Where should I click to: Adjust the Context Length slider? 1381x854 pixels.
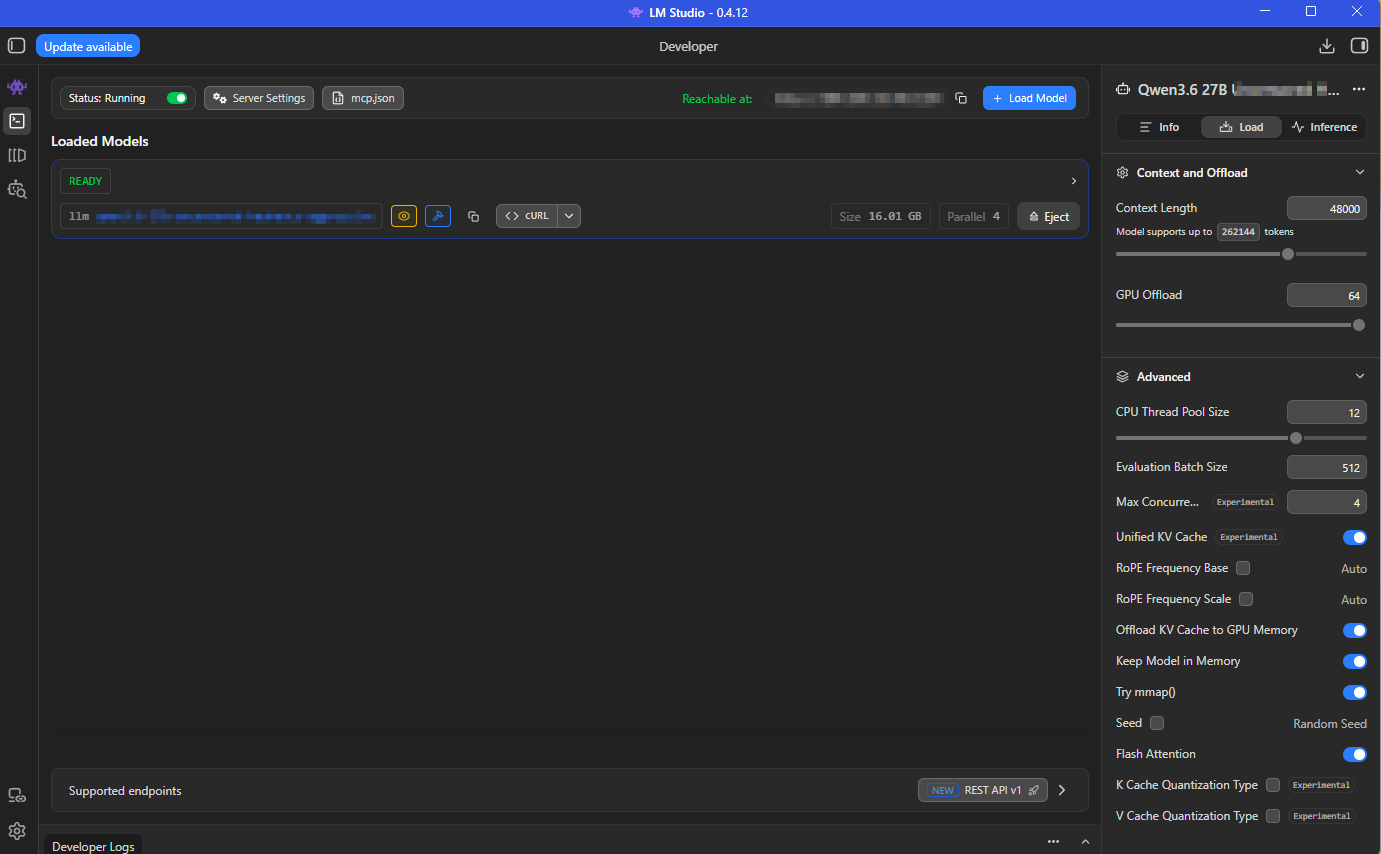click(1241, 254)
